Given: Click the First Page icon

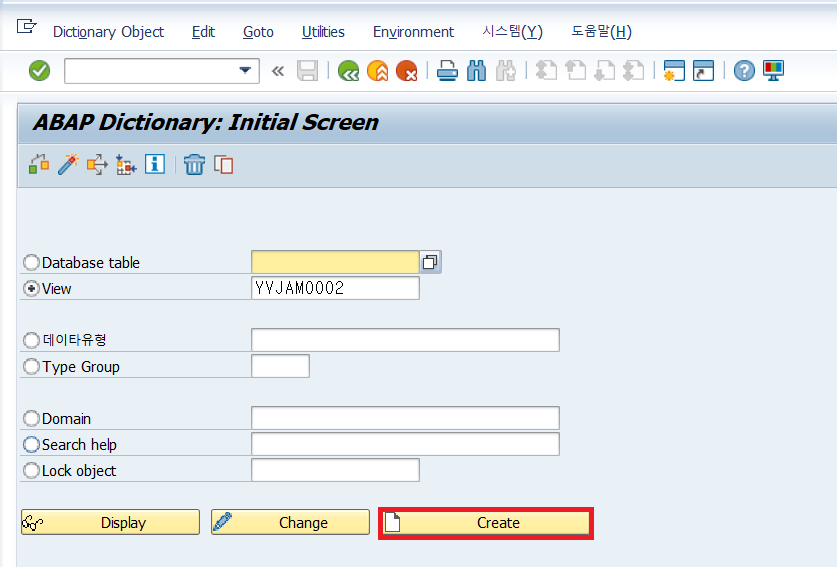Looking at the screenshot, I should [x=546, y=70].
